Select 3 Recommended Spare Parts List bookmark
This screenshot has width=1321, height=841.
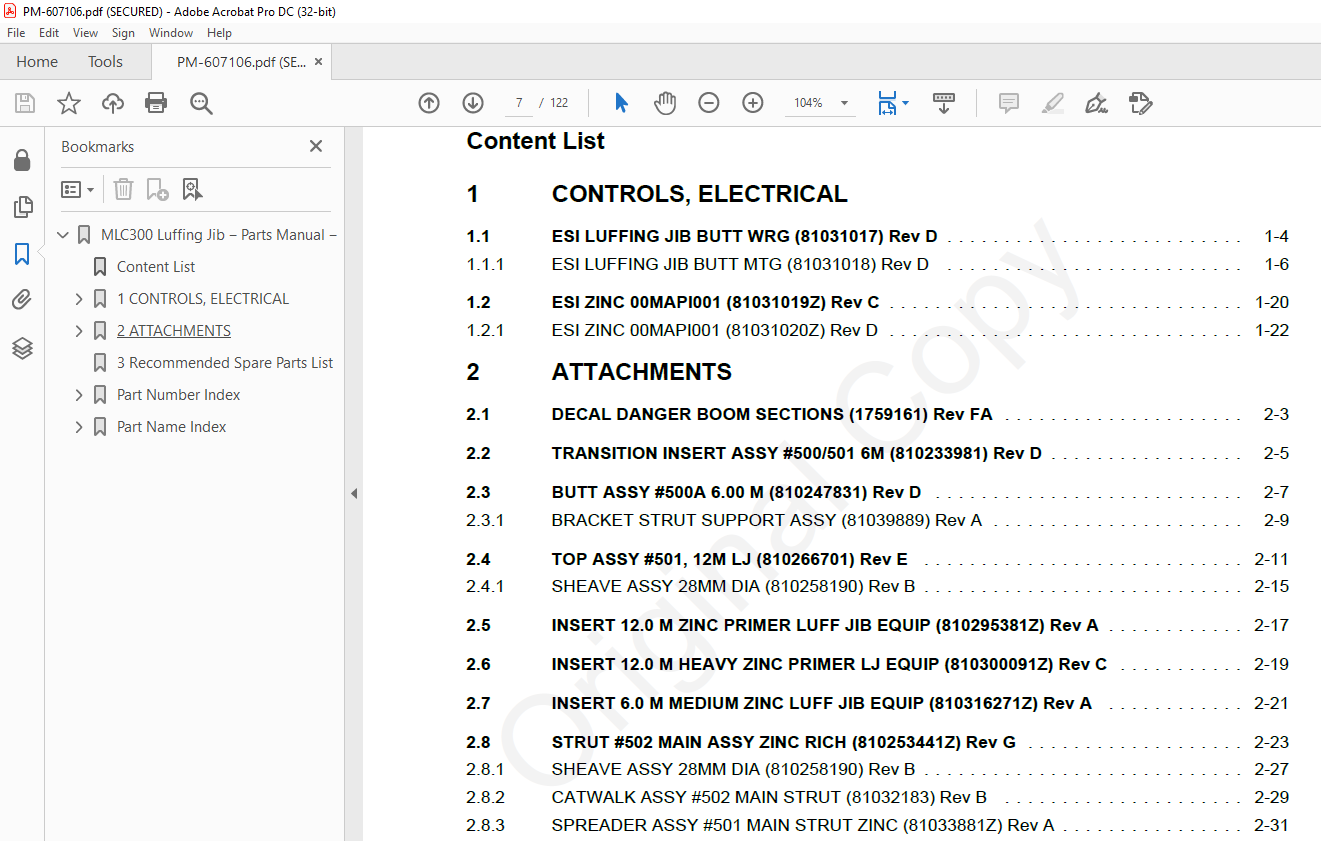pyautogui.click(x=225, y=363)
